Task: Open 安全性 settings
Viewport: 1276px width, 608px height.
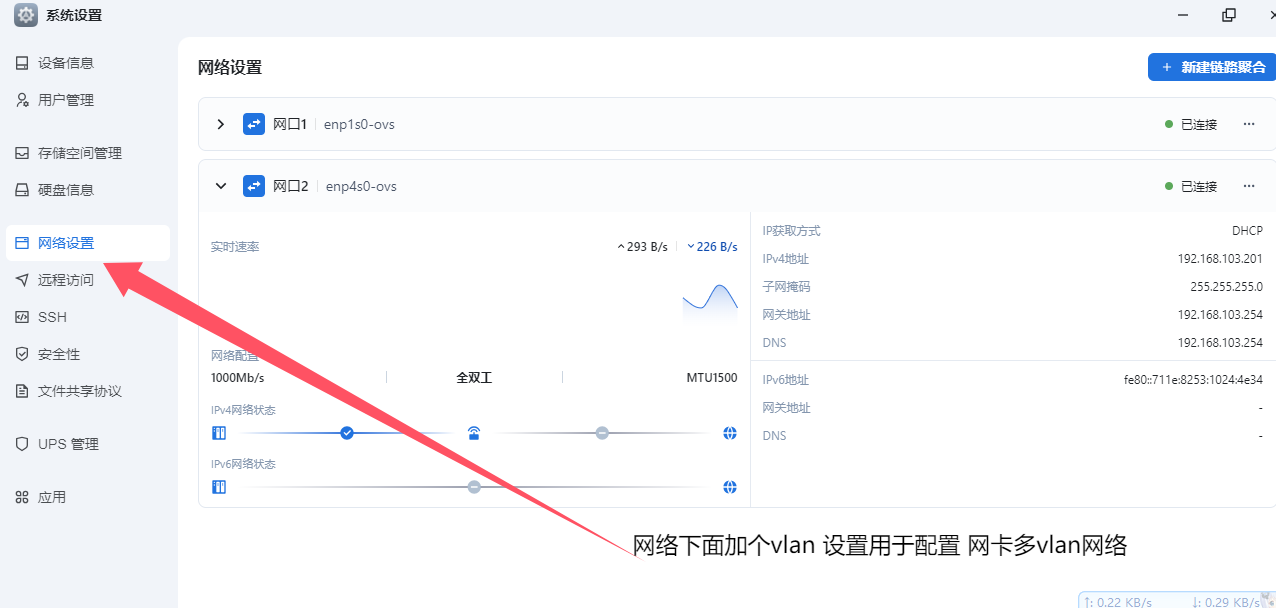Action: 88,354
